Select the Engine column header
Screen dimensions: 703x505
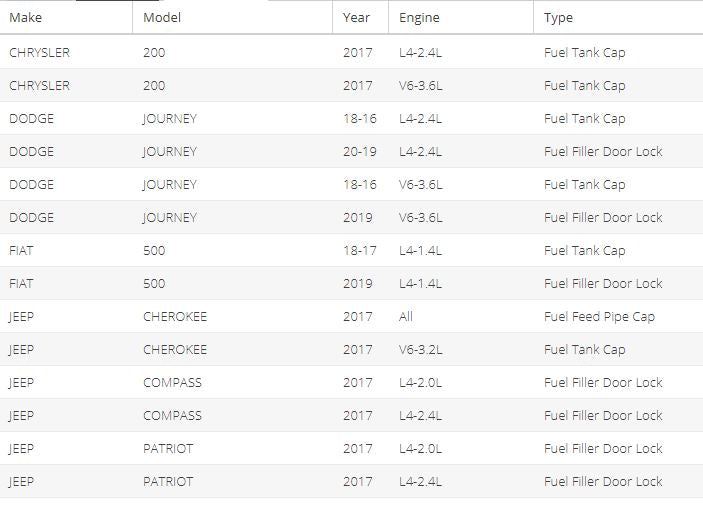tap(461, 17)
